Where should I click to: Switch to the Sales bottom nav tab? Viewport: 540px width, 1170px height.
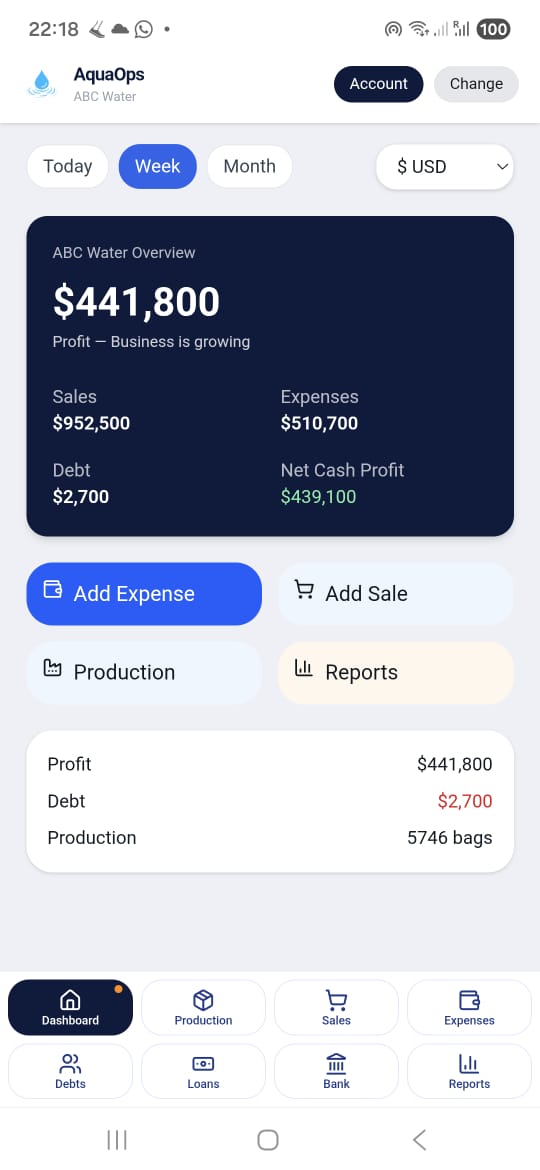(336, 1007)
